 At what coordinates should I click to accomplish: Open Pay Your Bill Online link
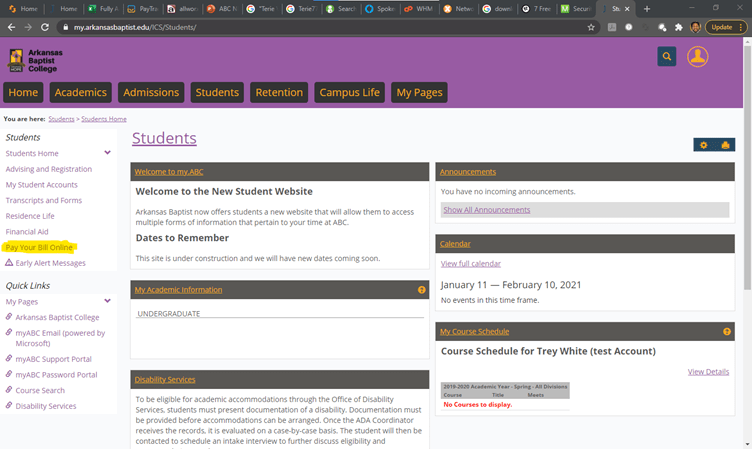pos(39,247)
